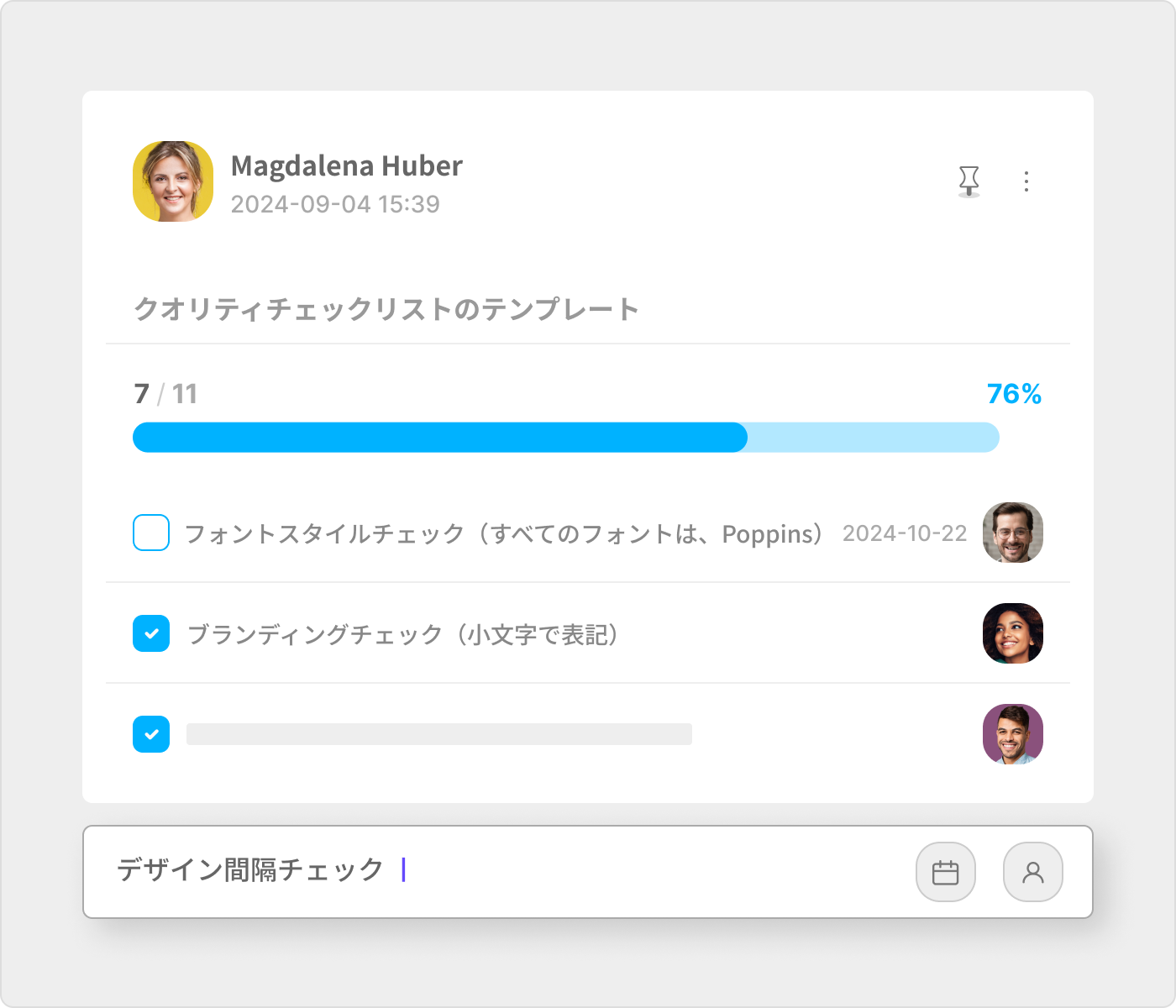Click assignee avatar on branding check row

(1013, 633)
